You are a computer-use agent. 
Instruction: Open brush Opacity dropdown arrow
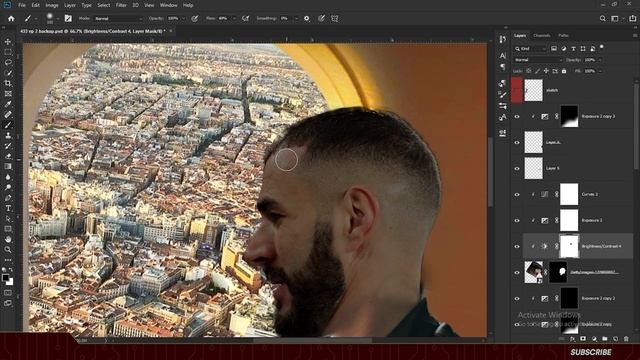coord(183,18)
